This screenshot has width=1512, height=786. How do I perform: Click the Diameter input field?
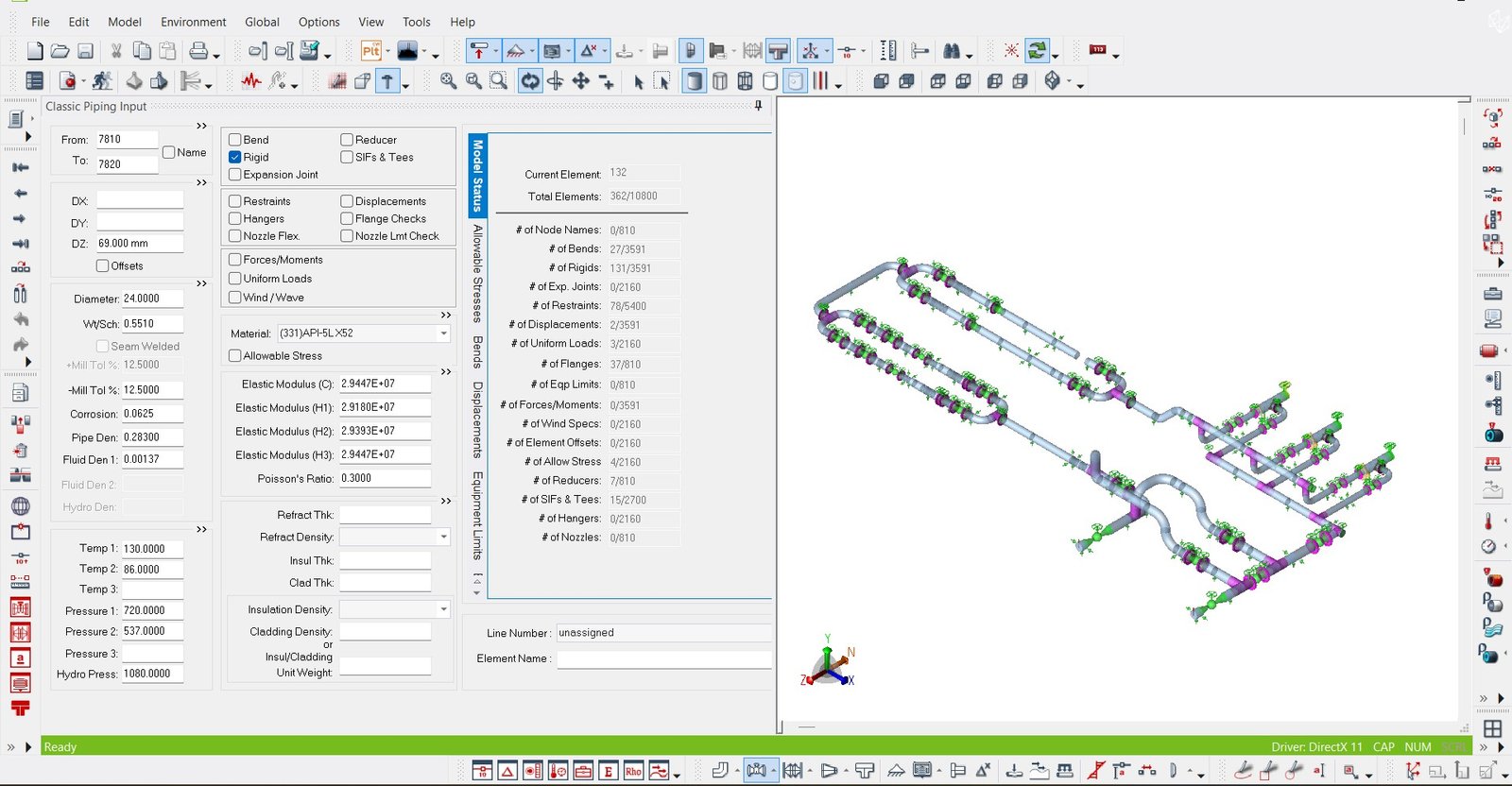[x=151, y=299]
